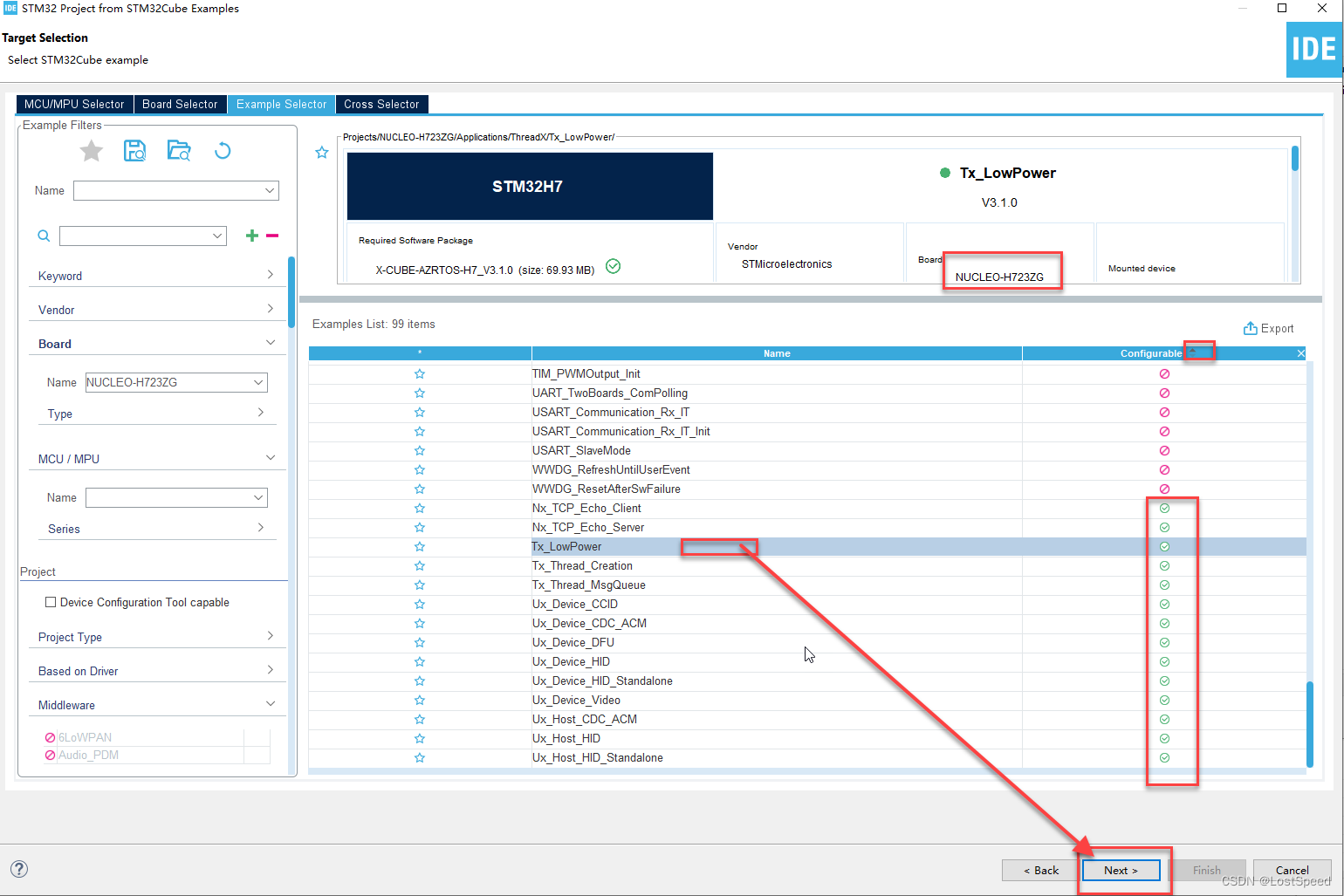Screen dimensions: 1344x896
Task: Go Back to previous wizard page
Action: click(1040, 870)
